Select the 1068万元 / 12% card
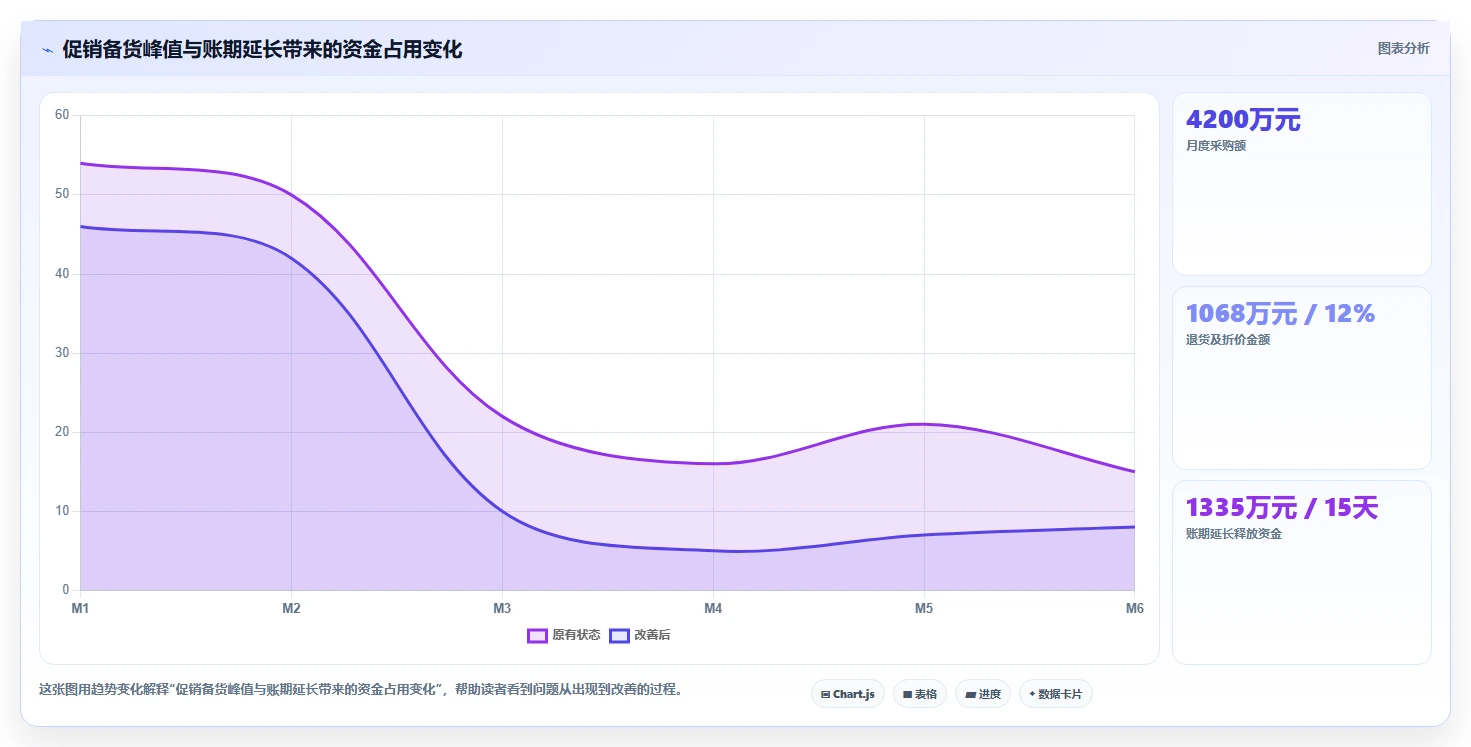Screen dimensions: 1471x747 pyautogui.click(x=1301, y=378)
